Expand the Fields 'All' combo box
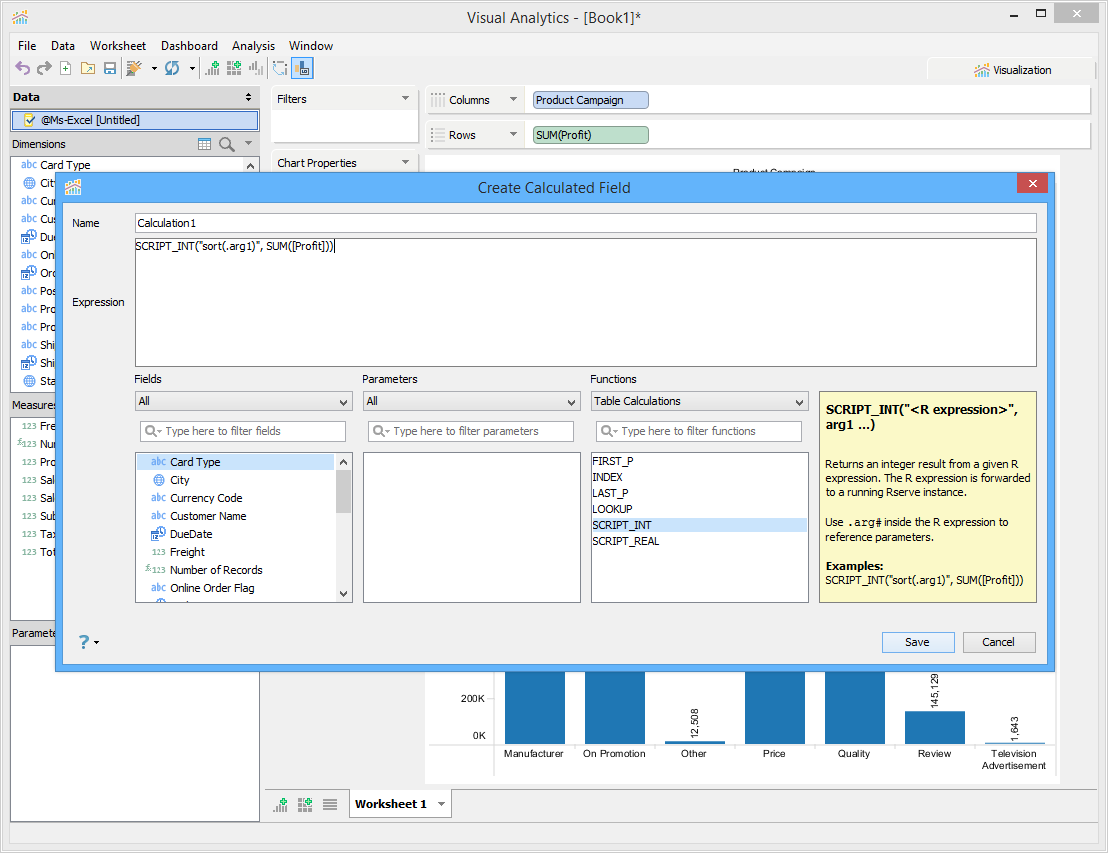The width and height of the screenshot is (1108, 853). [x=243, y=401]
